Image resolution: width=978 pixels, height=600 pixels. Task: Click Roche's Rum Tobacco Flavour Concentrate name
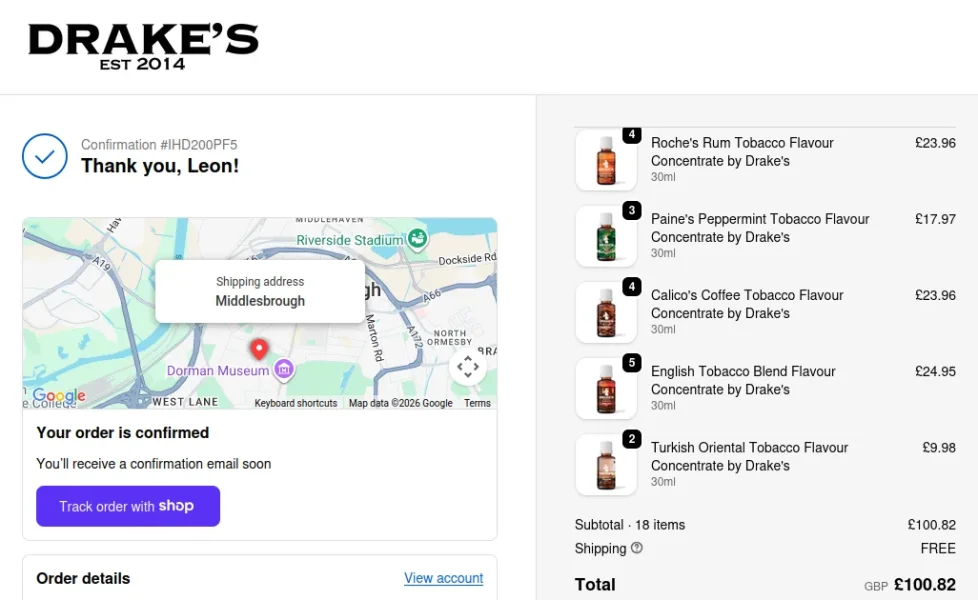[742, 152]
